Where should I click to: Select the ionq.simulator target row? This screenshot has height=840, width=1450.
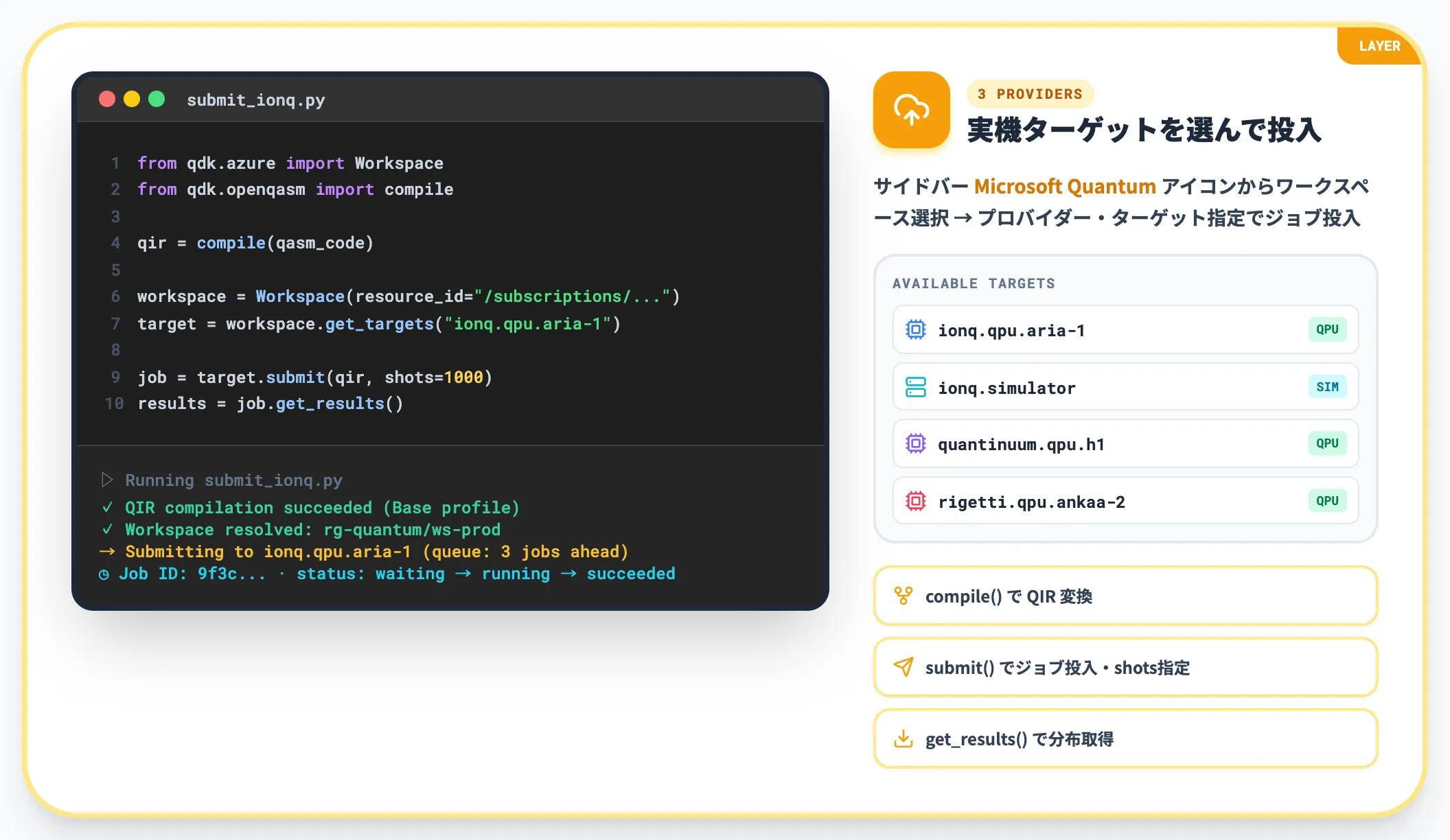[1126, 387]
